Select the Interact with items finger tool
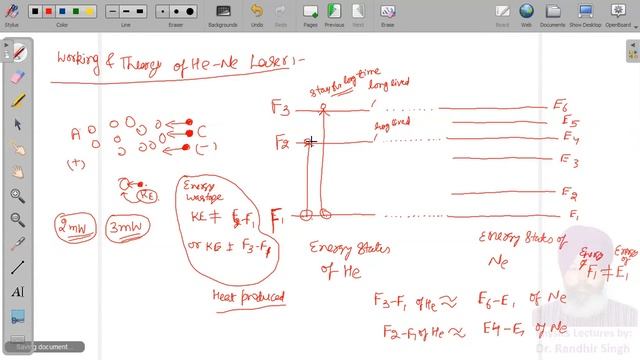 (18, 148)
